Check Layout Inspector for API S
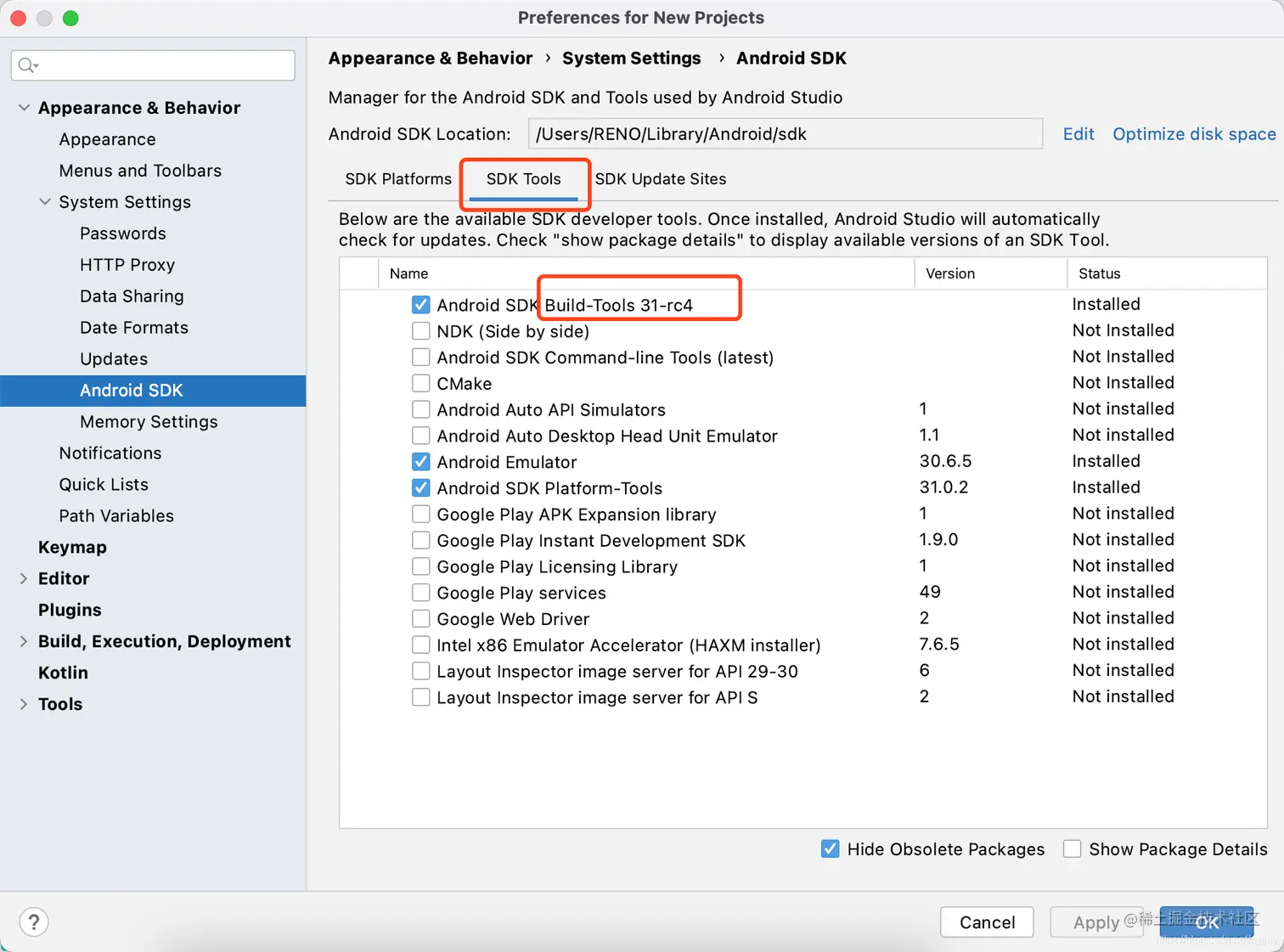Screen dimensions: 1284x952 tap(420, 697)
